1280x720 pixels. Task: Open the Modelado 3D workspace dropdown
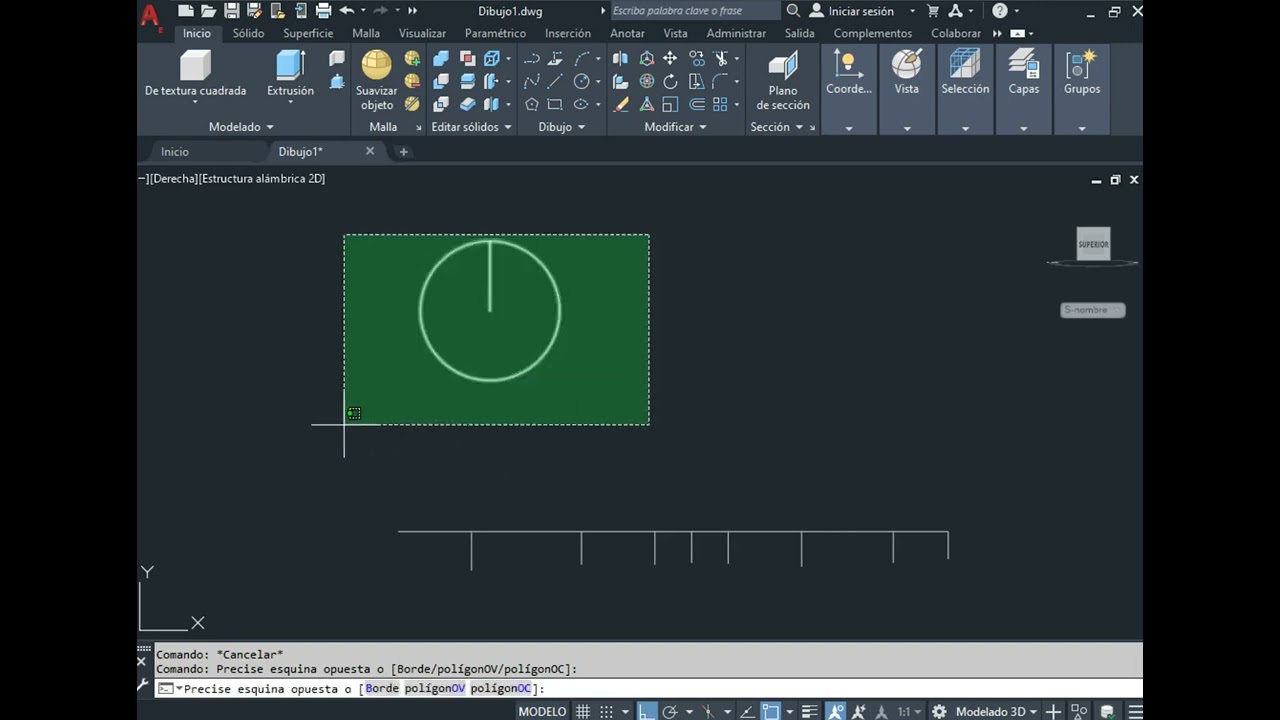point(996,712)
